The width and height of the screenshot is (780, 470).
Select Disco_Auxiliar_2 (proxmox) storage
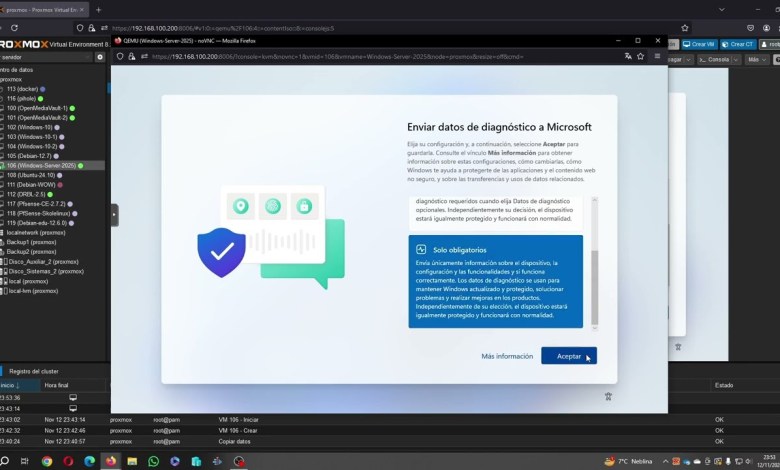pyautogui.click(x=43, y=262)
